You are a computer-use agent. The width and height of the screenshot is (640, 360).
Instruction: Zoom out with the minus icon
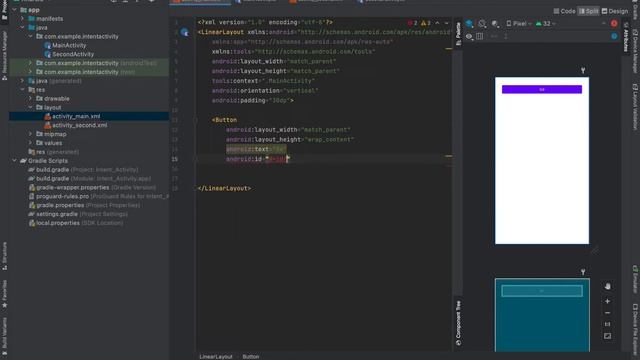(x=607, y=313)
